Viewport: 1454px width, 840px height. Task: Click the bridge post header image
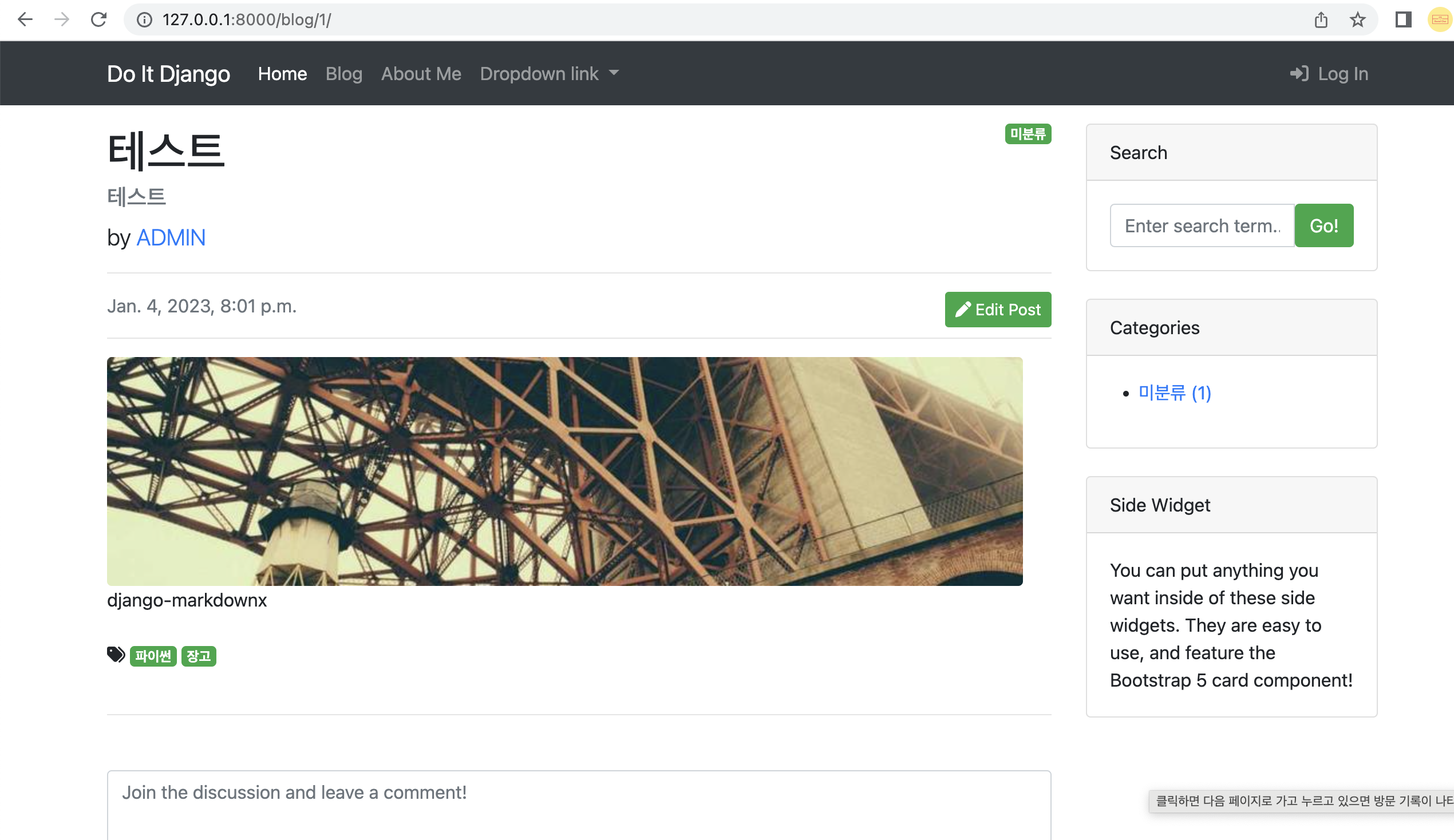[x=564, y=471]
